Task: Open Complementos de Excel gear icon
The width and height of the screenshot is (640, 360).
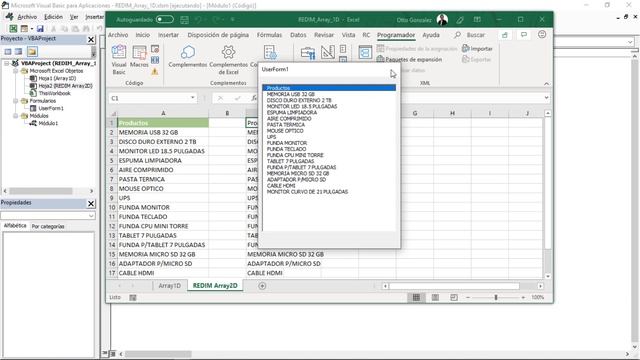Action: pyautogui.click(x=228, y=60)
